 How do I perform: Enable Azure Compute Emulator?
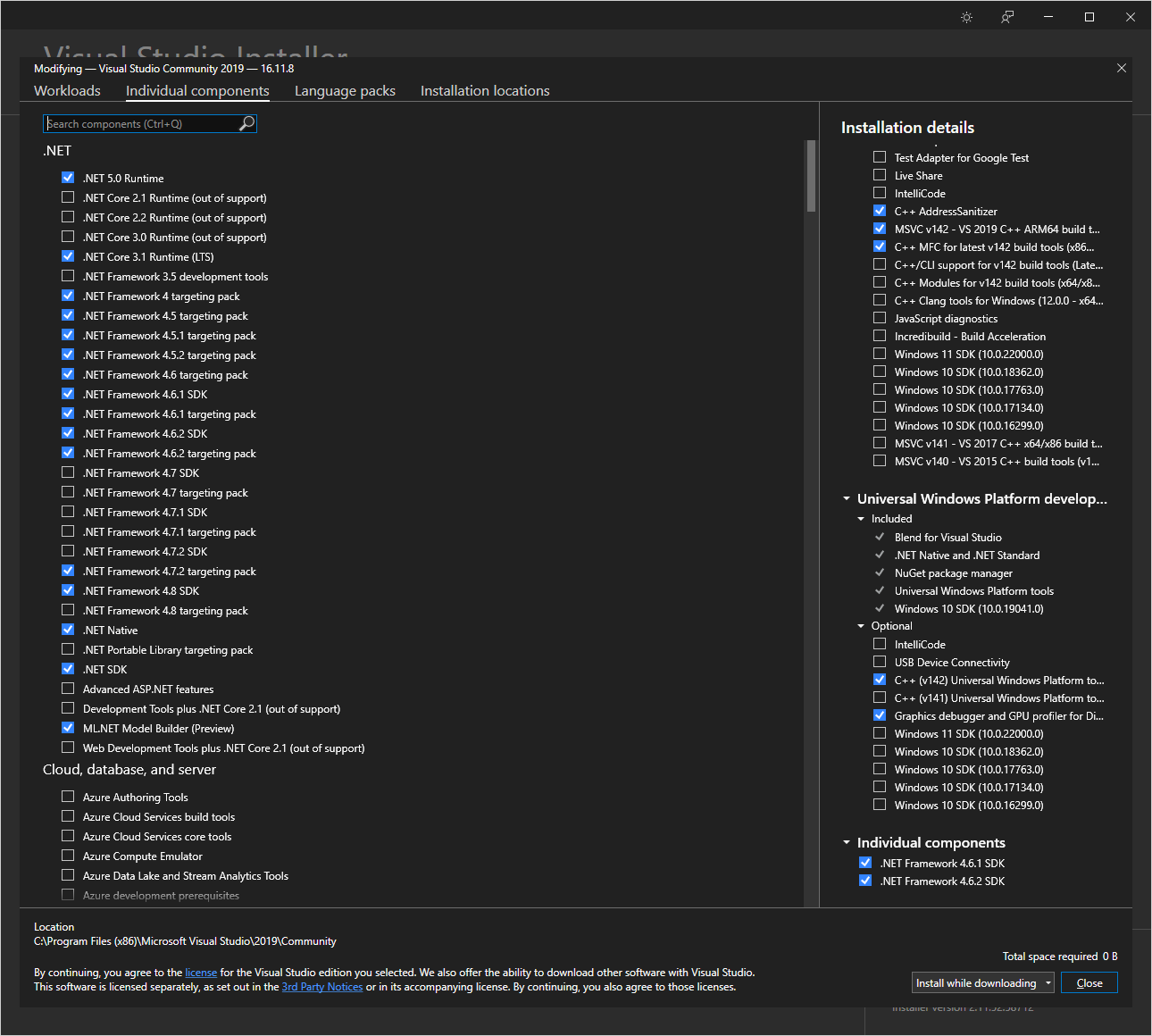click(68, 856)
